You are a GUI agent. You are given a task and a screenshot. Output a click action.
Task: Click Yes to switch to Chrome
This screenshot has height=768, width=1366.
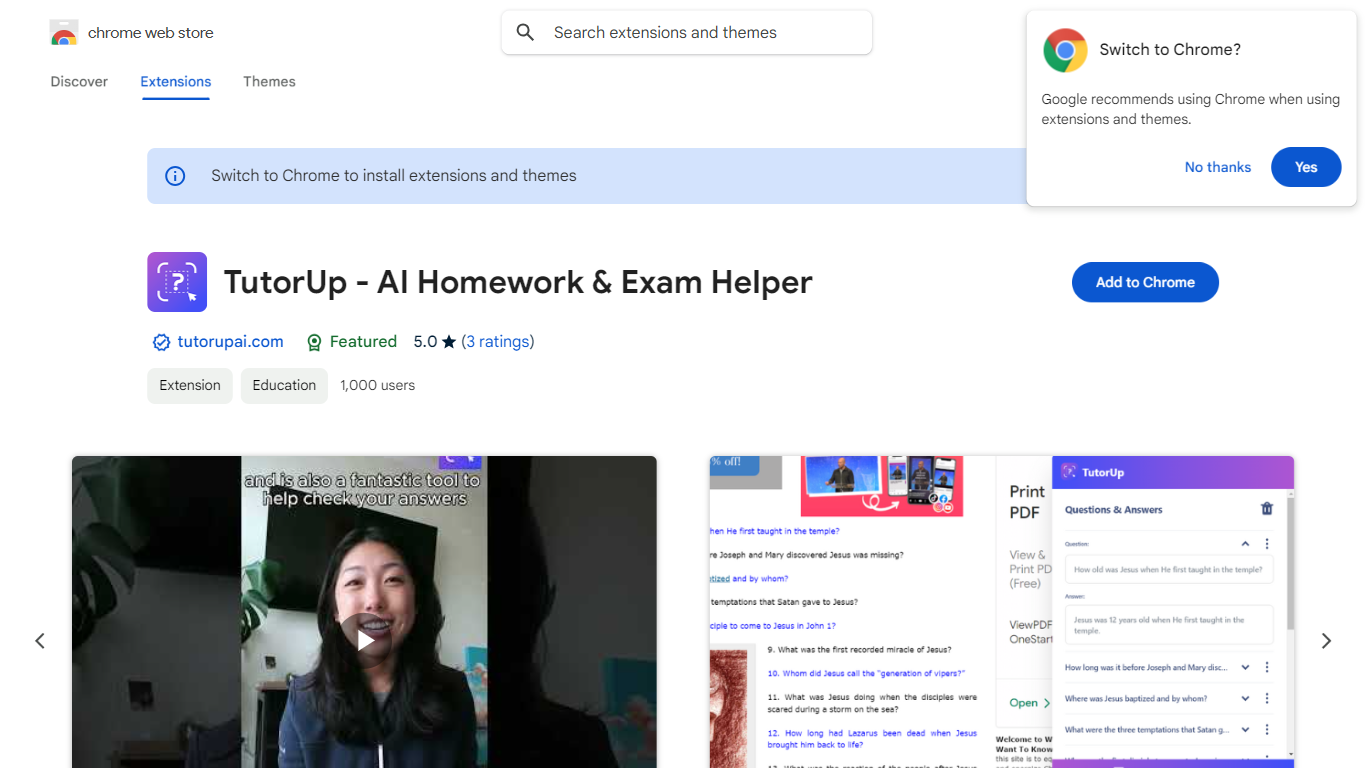pyautogui.click(x=1306, y=167)
